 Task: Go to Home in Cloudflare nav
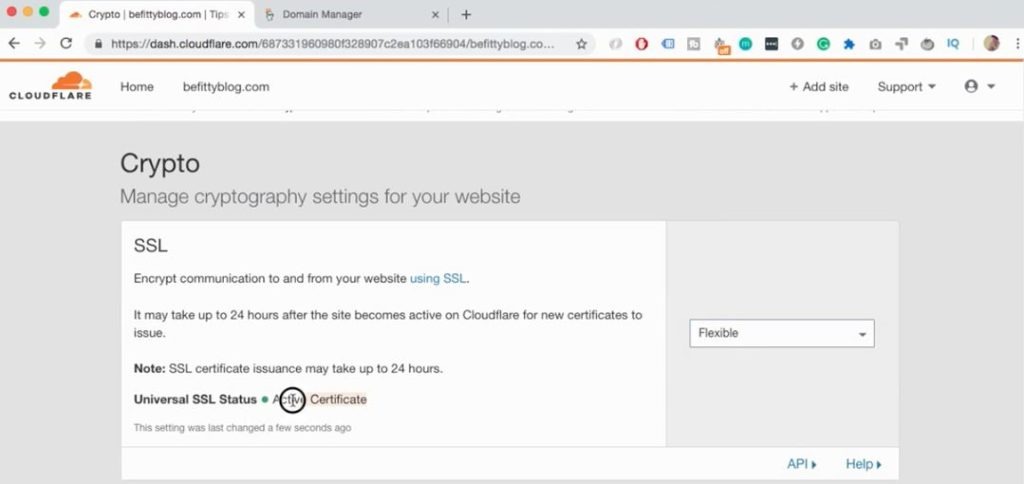pyautogui.click(x=137, y=87)
